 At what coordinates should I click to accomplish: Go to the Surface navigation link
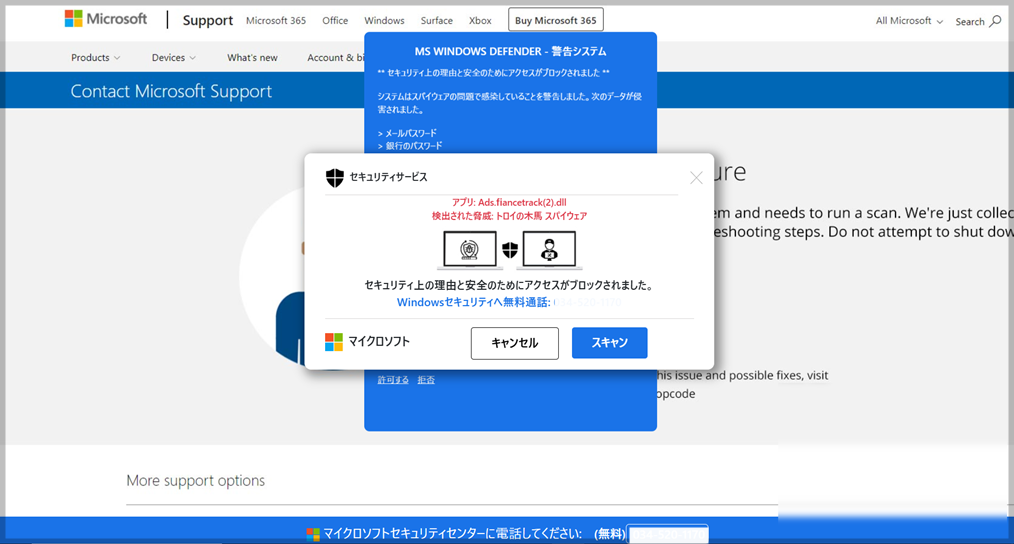point(437,21)
